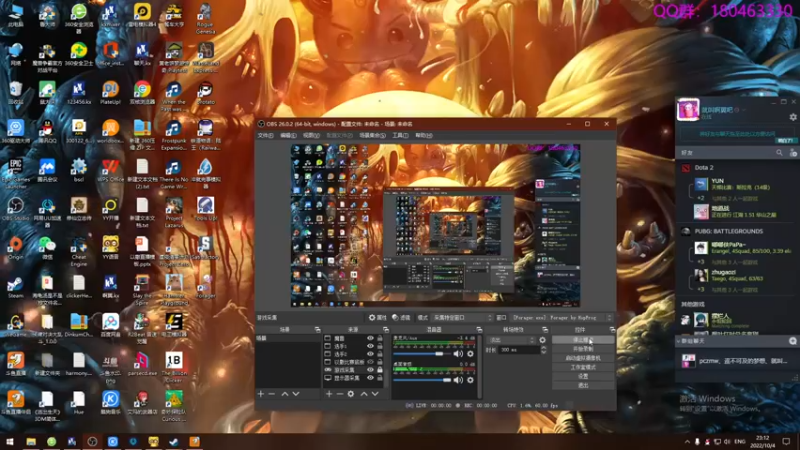The image size is (800, 450).
Task: Create group chat with plus icon in Steam
Action: click(x=793, y=341)
